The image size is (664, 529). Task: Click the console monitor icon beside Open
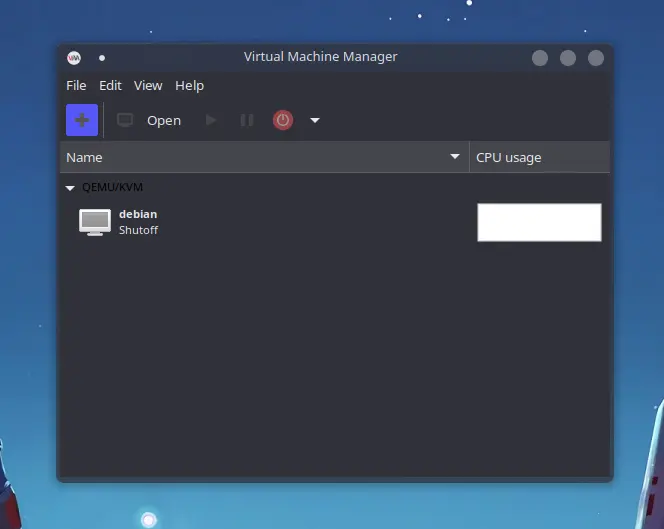(125, 120)
